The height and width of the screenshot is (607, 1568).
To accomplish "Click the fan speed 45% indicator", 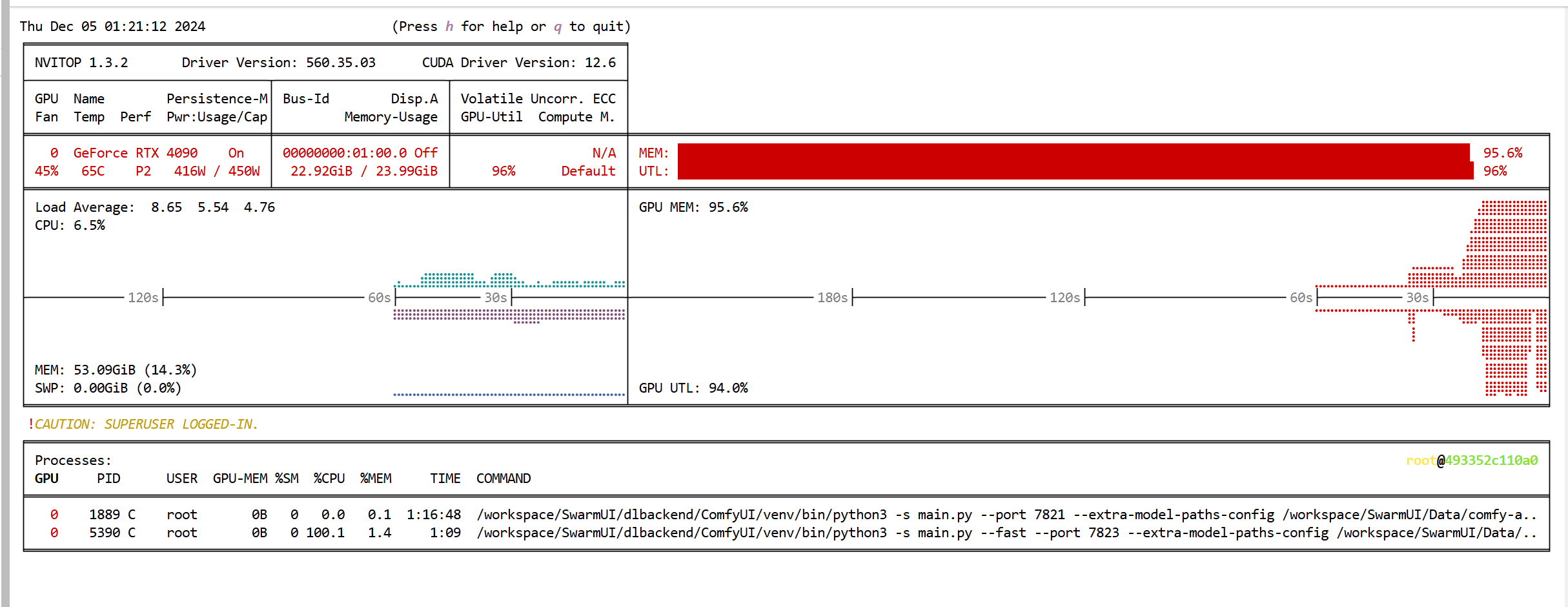I will 46,171.
